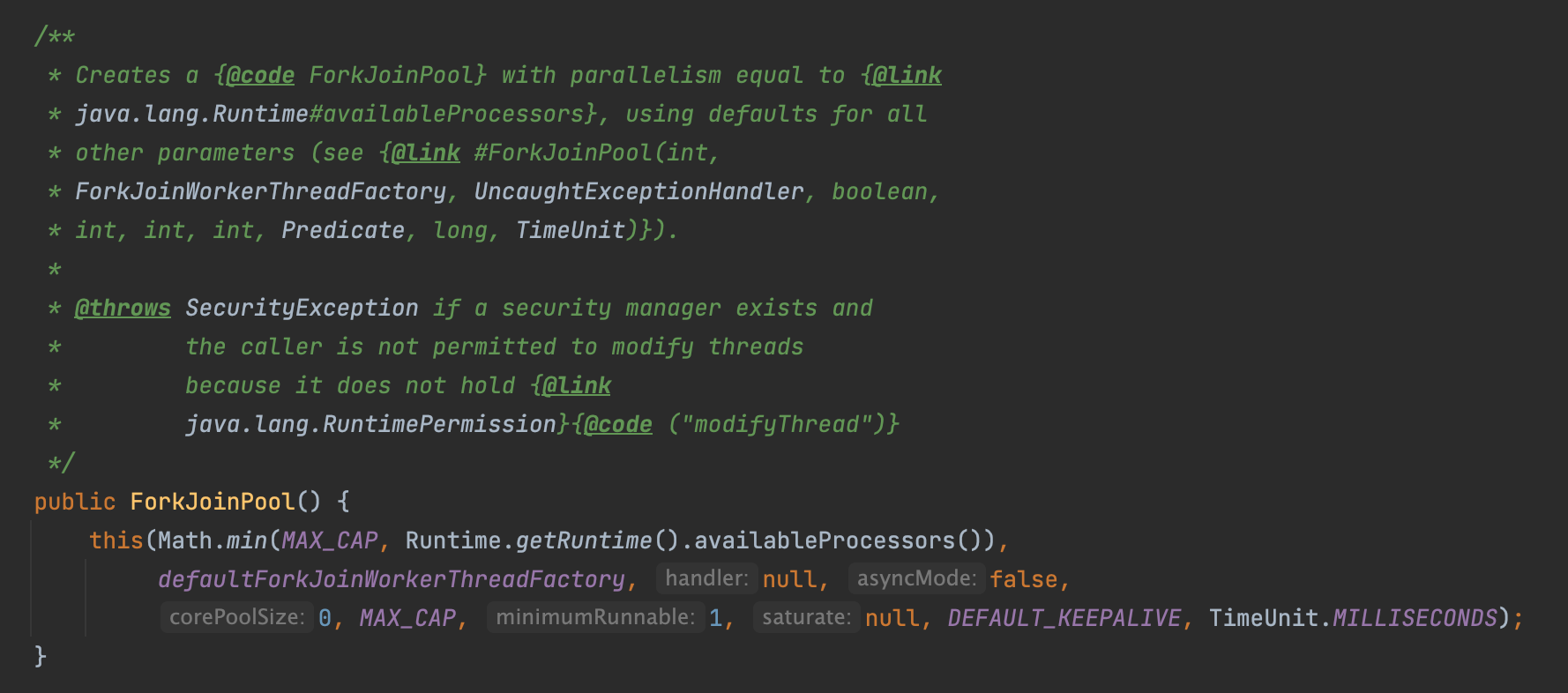1568x693 pixels.
Task: Click the TimeUnit reference in the Javadoc
Action: point(571,230)
